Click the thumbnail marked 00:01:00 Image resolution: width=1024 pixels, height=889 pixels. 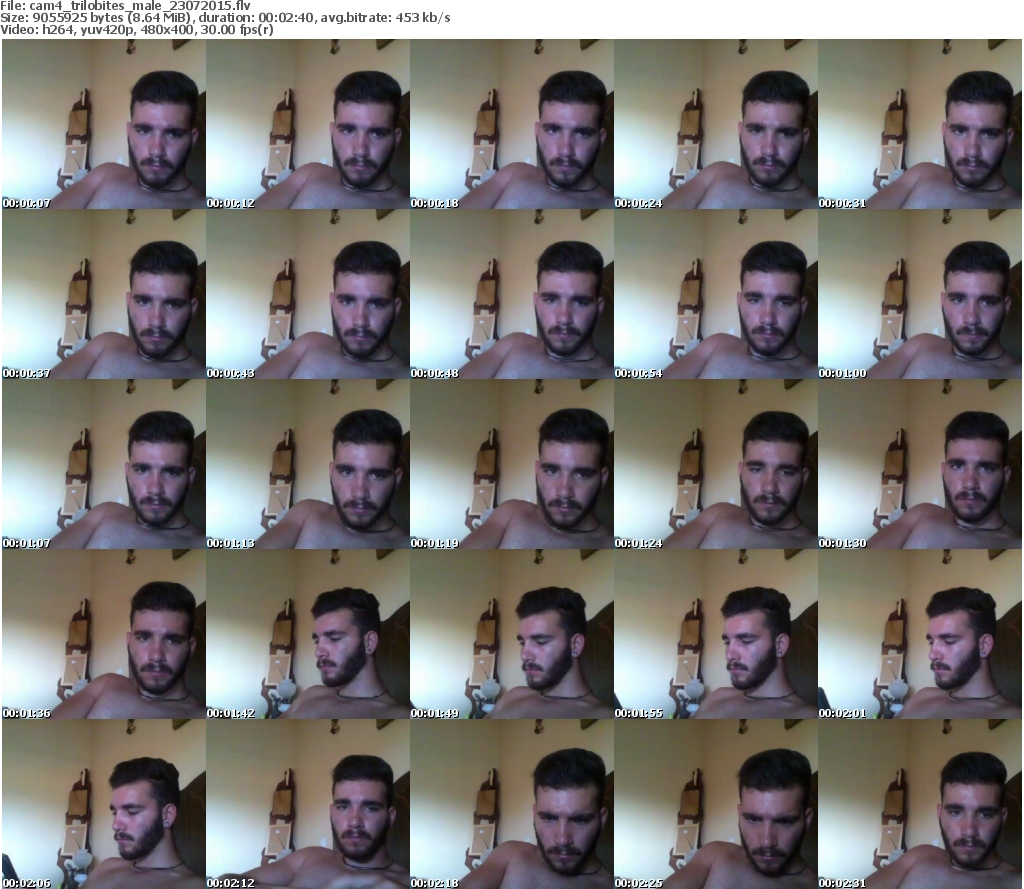coord(920,294)
